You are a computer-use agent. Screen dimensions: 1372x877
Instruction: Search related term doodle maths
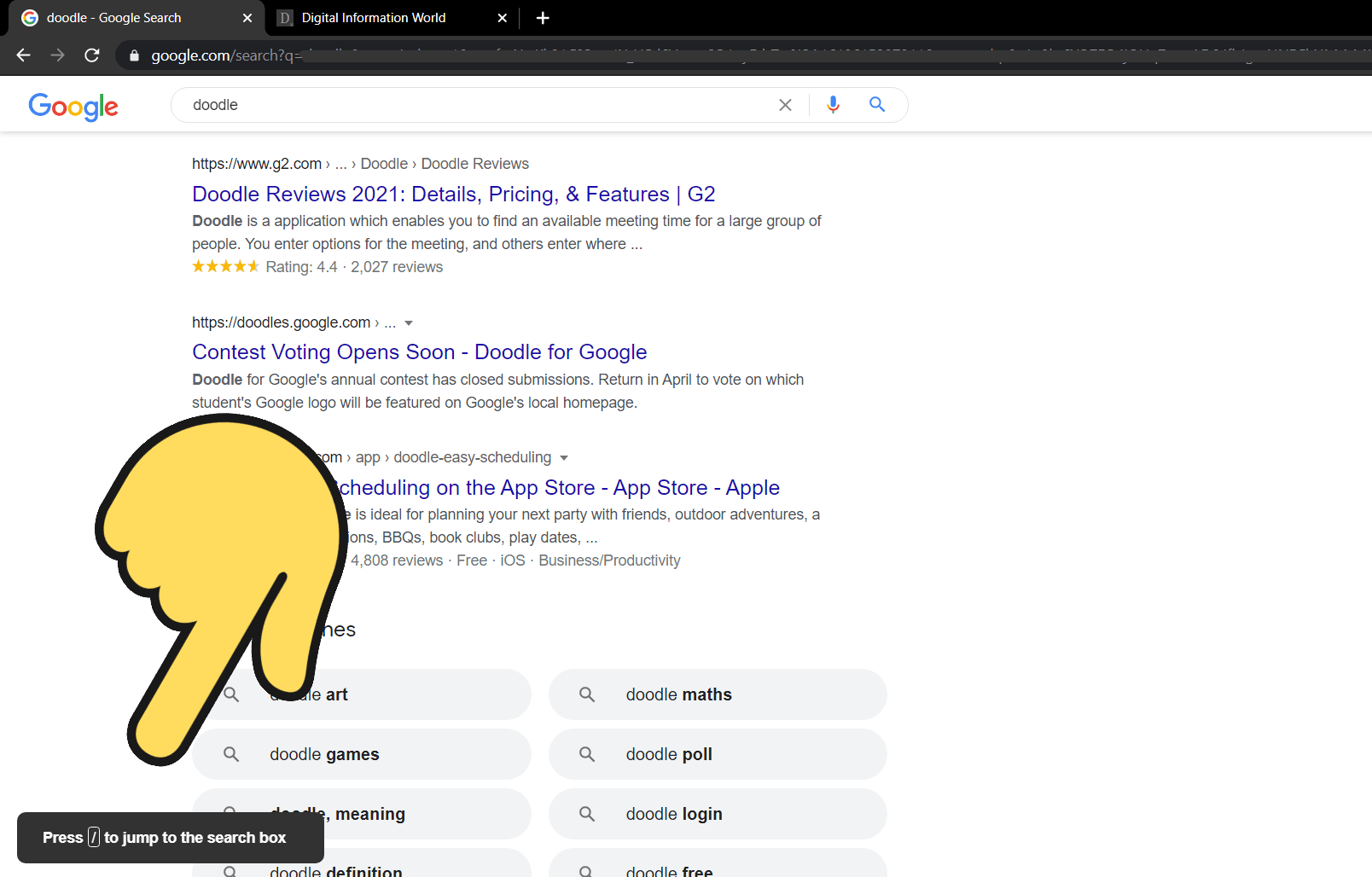[718, 694]
